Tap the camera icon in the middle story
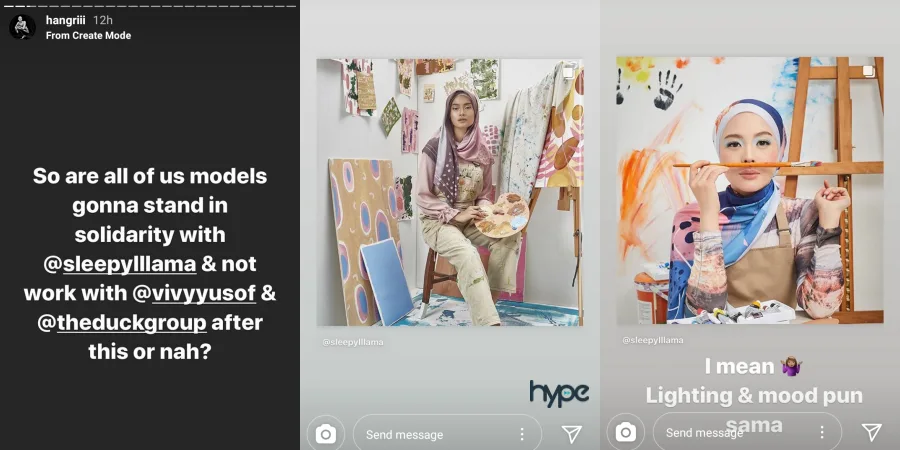This screenshot has width=900, height=450. pyautogui.click(x=326, y=433)
